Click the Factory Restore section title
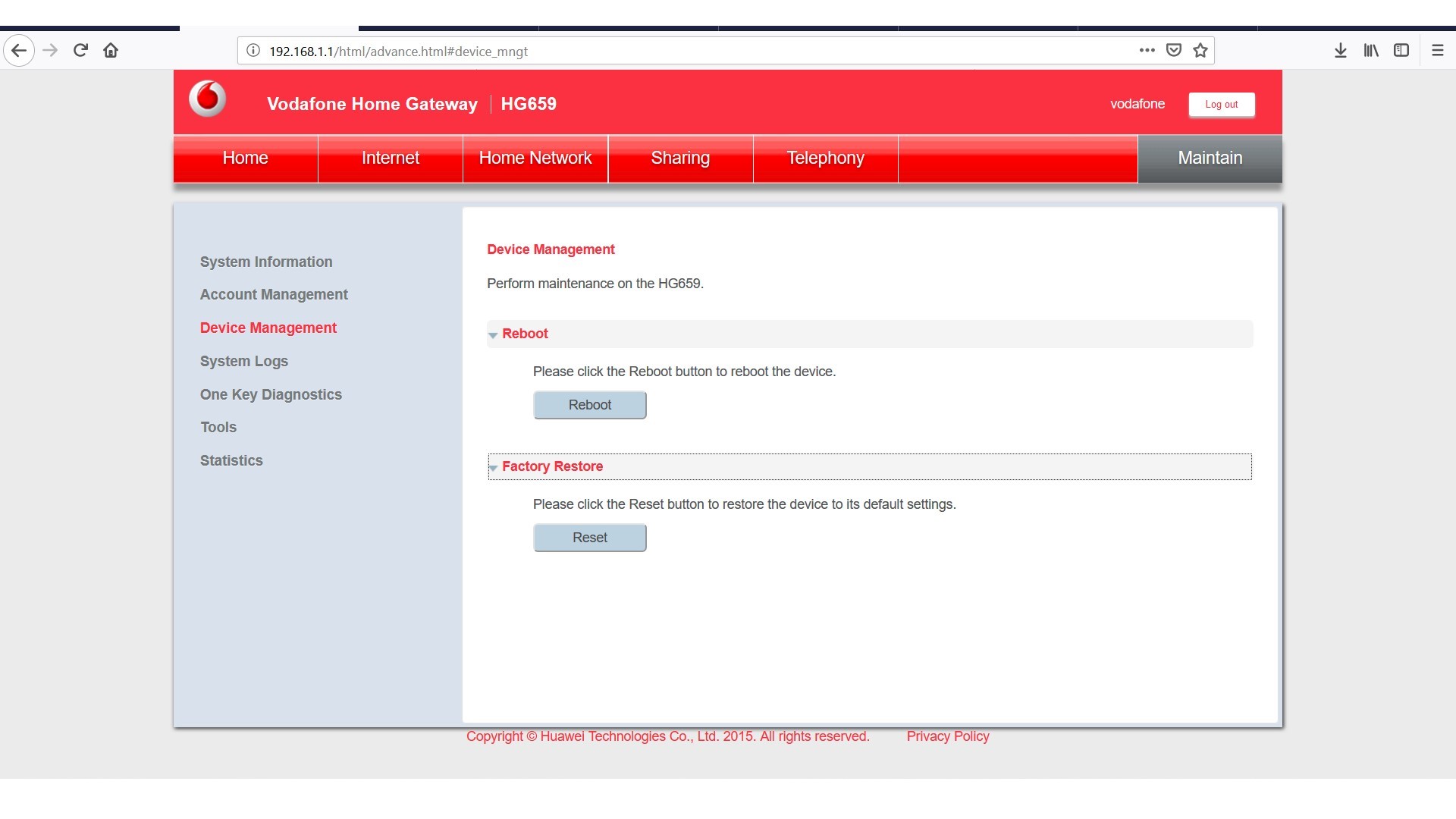Viewport: 1456px width, 819px height. coord(552,466)
